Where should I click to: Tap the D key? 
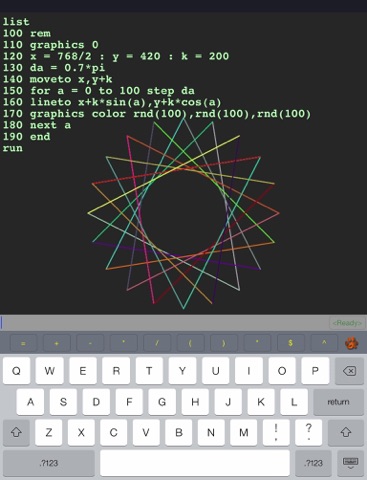(96, 402)
